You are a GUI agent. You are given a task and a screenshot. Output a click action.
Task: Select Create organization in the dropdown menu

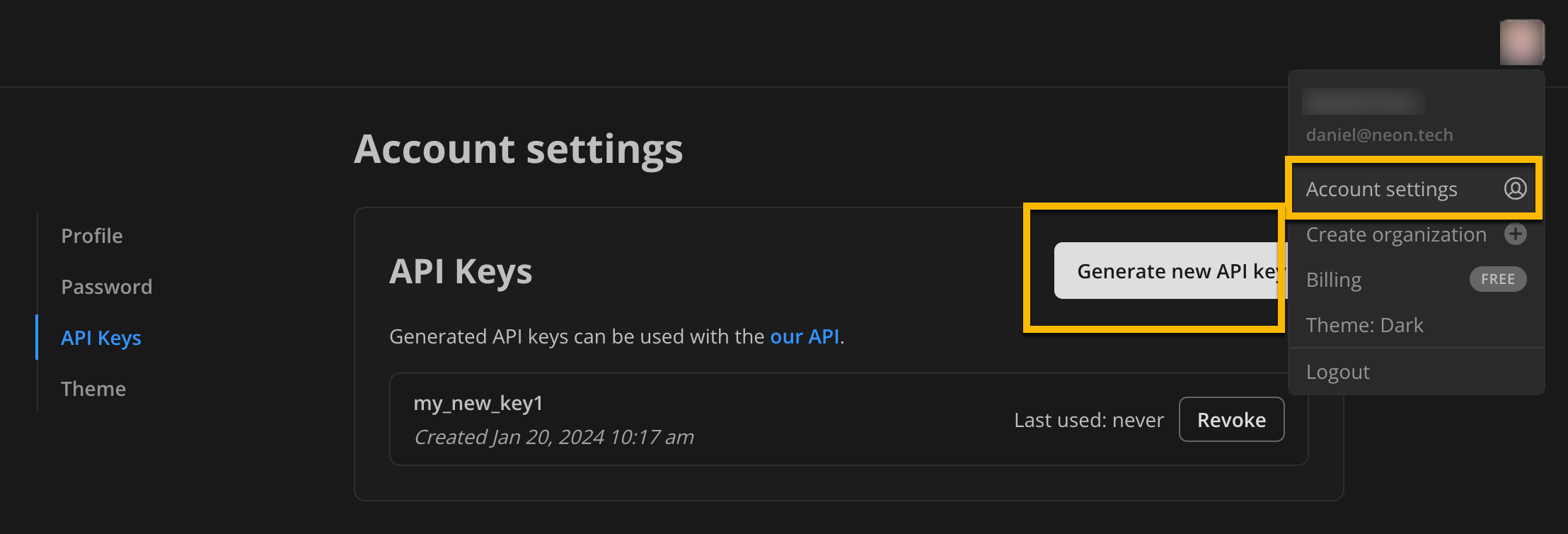click(x=1395, y=234)
